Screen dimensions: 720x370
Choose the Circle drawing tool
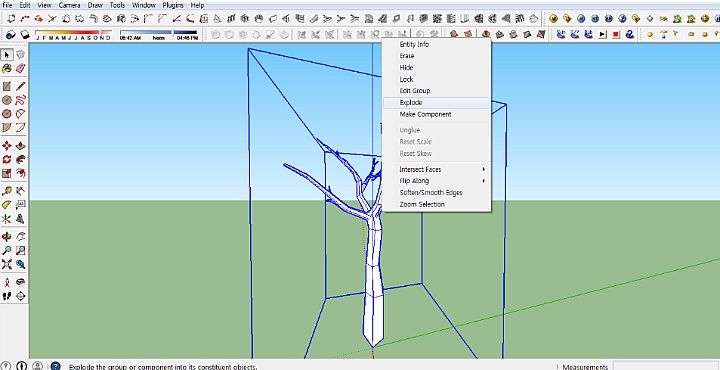pyautogui.click(x=7, y=100)
